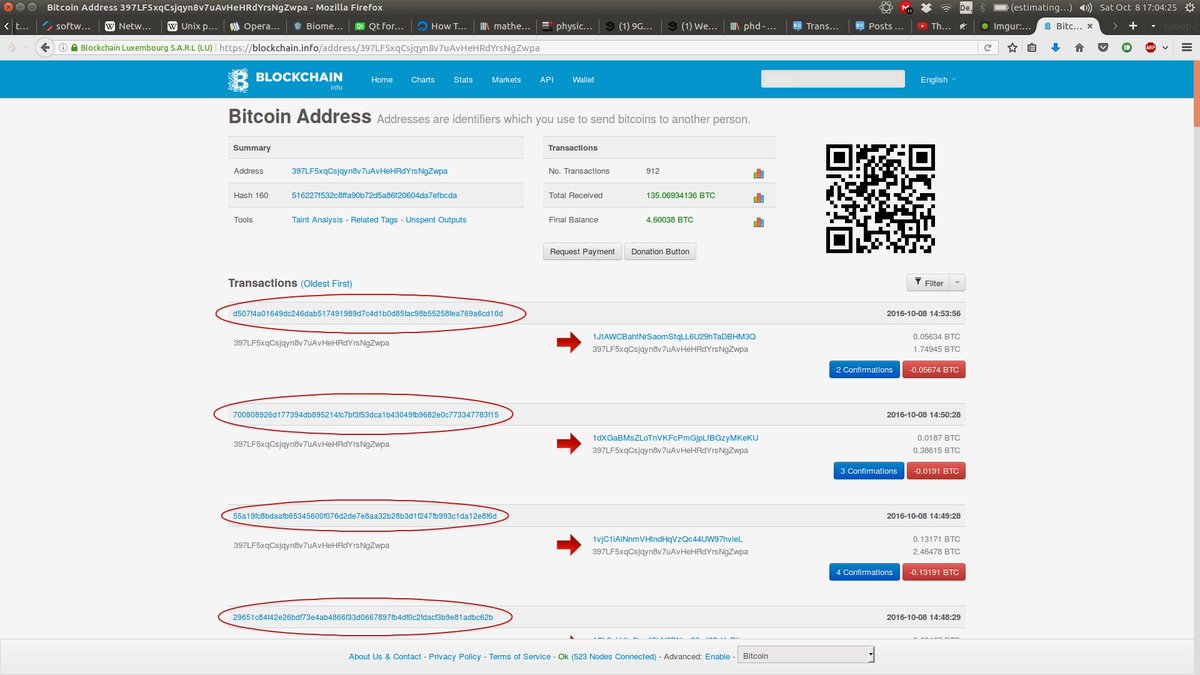Open the Pocket icon in toolbar
The width and height of the screenshot is (1200, 675).
(x=1103, y=47)
